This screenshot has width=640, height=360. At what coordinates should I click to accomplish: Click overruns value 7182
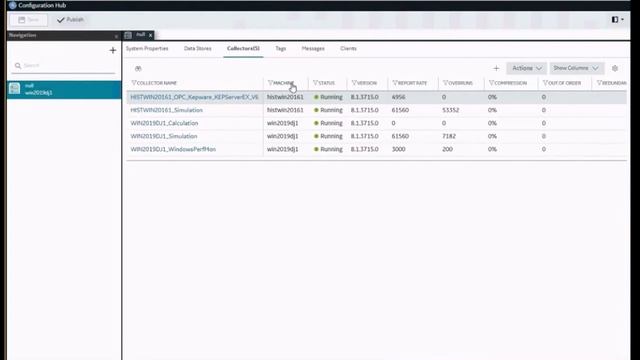point(449,136)
